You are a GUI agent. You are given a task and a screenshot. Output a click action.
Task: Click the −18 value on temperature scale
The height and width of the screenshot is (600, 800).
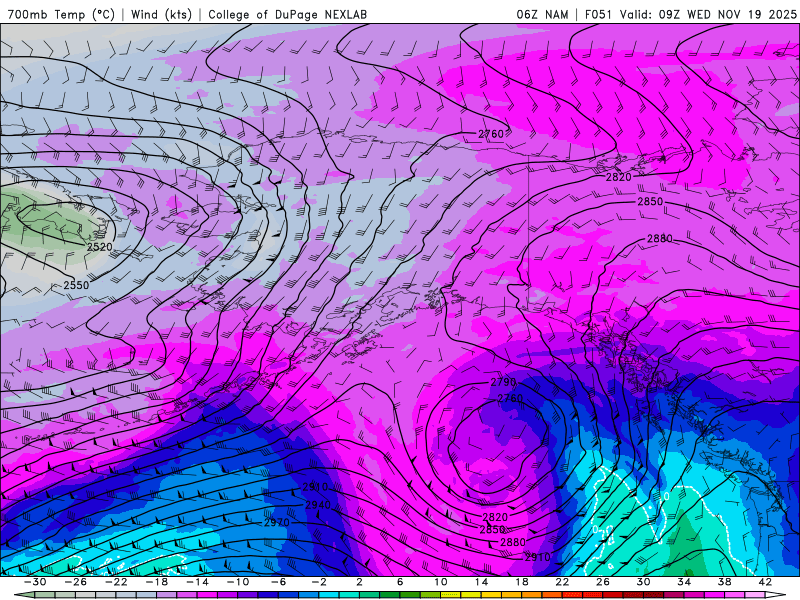coord(157,582)
